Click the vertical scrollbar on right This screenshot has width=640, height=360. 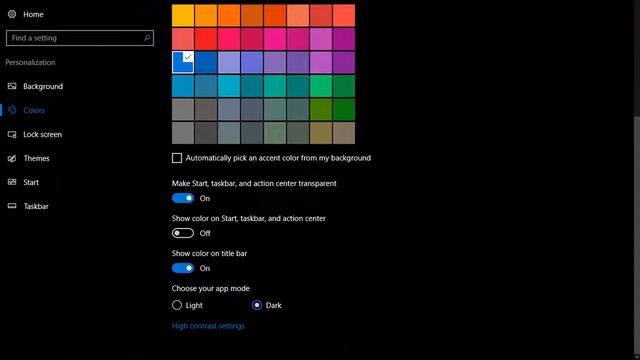[637, 237]
